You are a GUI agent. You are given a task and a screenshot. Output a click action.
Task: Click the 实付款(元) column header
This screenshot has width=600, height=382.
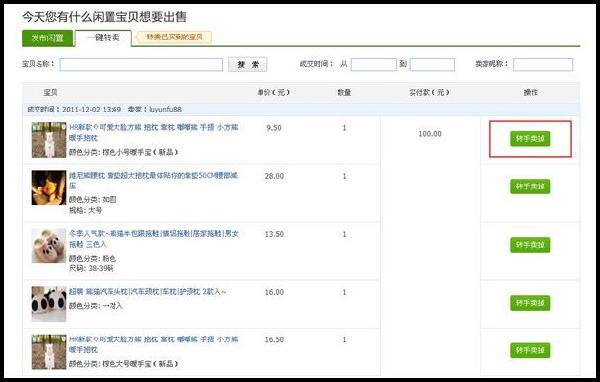(x=429, y=93)
